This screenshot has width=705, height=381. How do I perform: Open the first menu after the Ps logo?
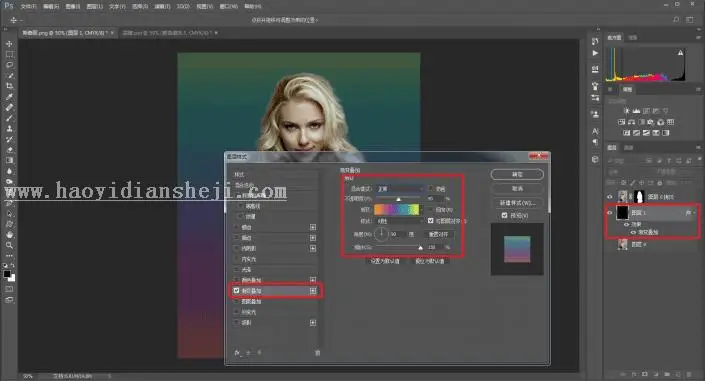pyautogui.click(x=29, y=6)
